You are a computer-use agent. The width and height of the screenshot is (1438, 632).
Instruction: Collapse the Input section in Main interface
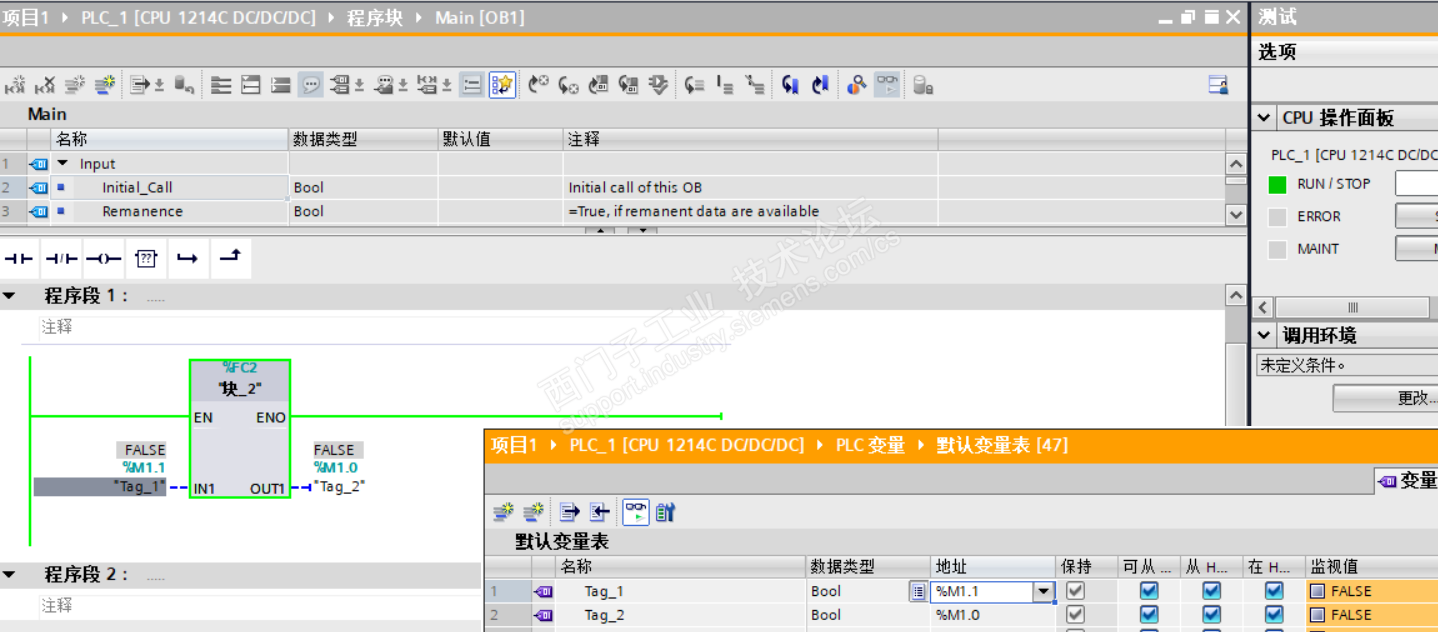point(63,163)
